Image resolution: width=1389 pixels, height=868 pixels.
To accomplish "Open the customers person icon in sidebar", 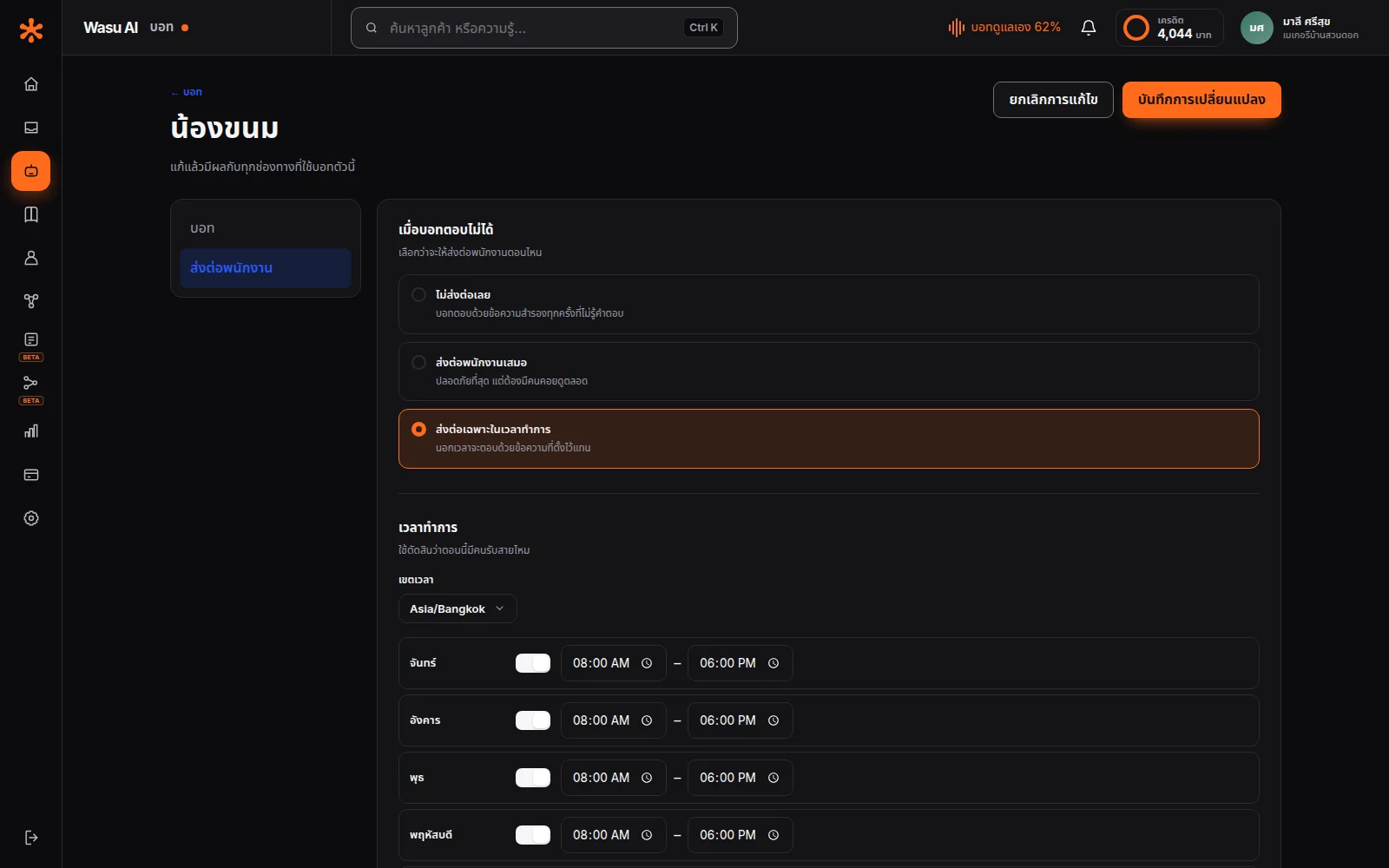I will 31,258.
